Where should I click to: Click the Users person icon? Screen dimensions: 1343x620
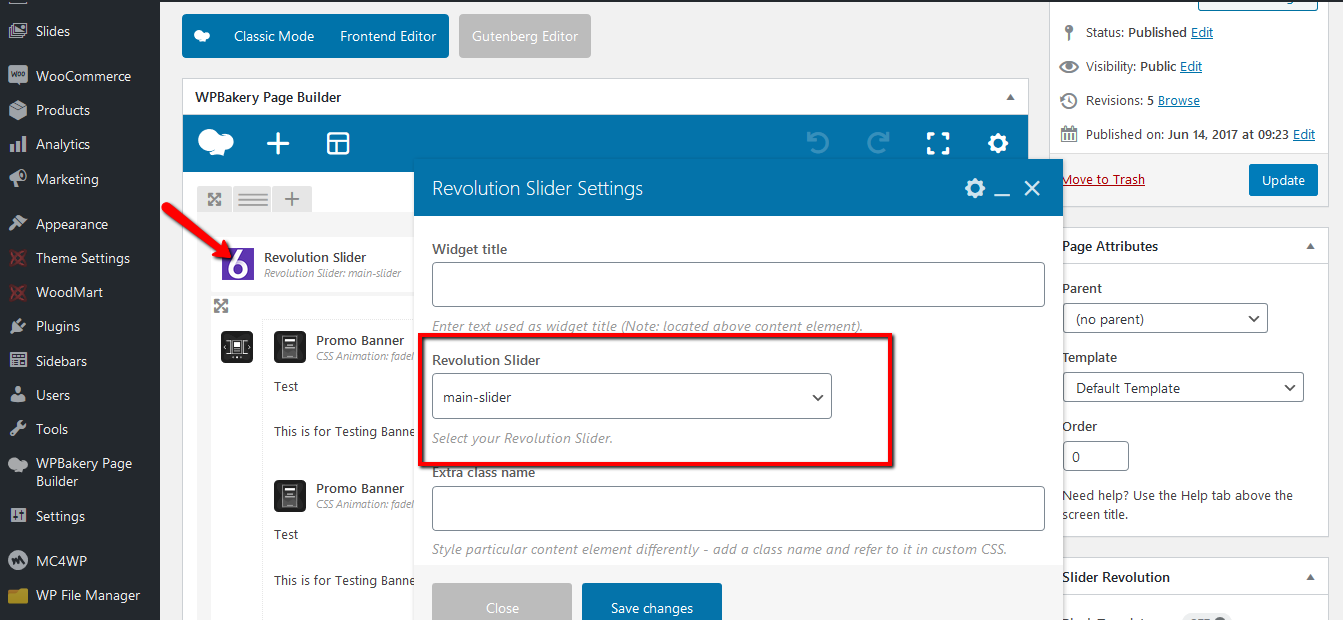coord(17,394)
